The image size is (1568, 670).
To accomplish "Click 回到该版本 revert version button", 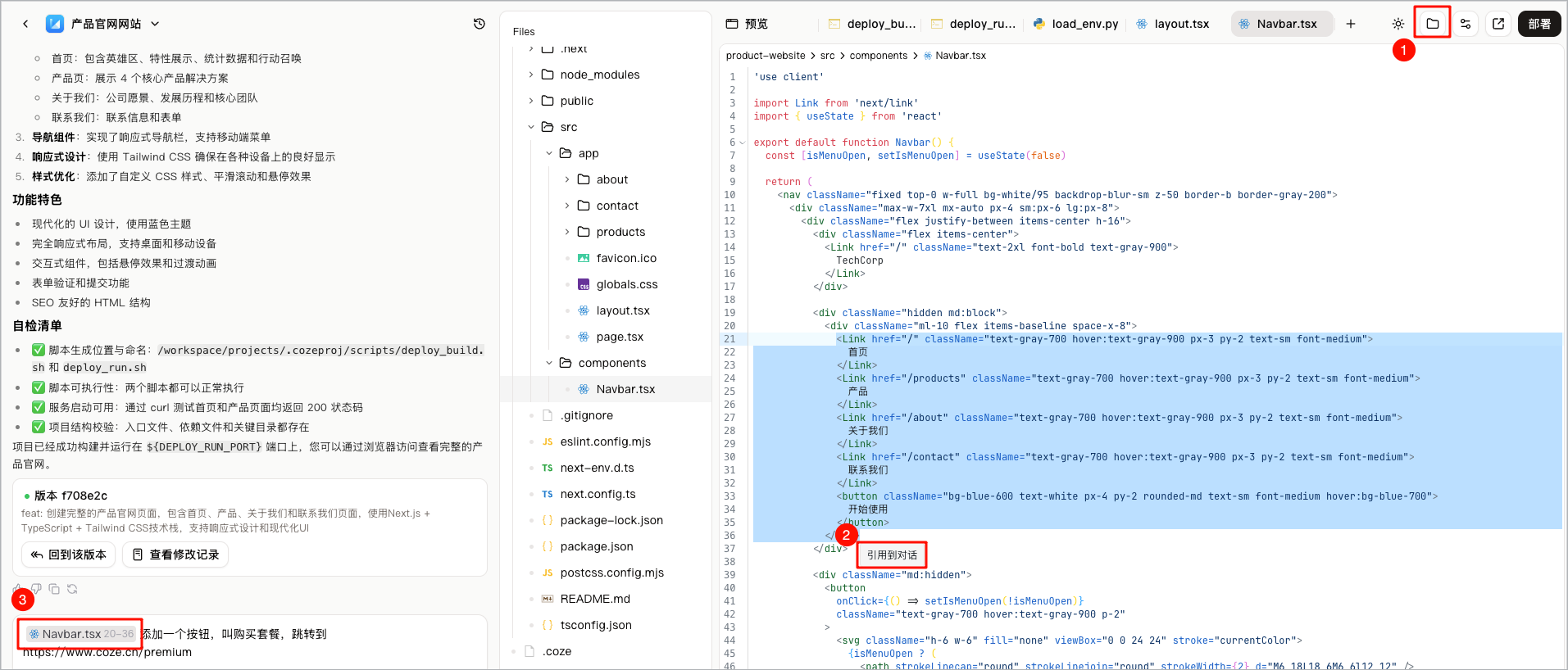I will click(x=69, y=555).
